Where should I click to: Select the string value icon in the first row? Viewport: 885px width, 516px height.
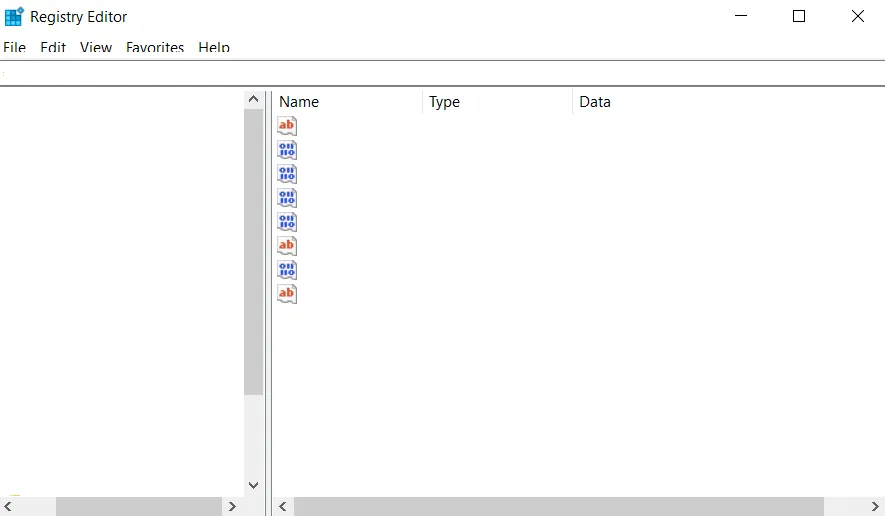tap(287, 125)
